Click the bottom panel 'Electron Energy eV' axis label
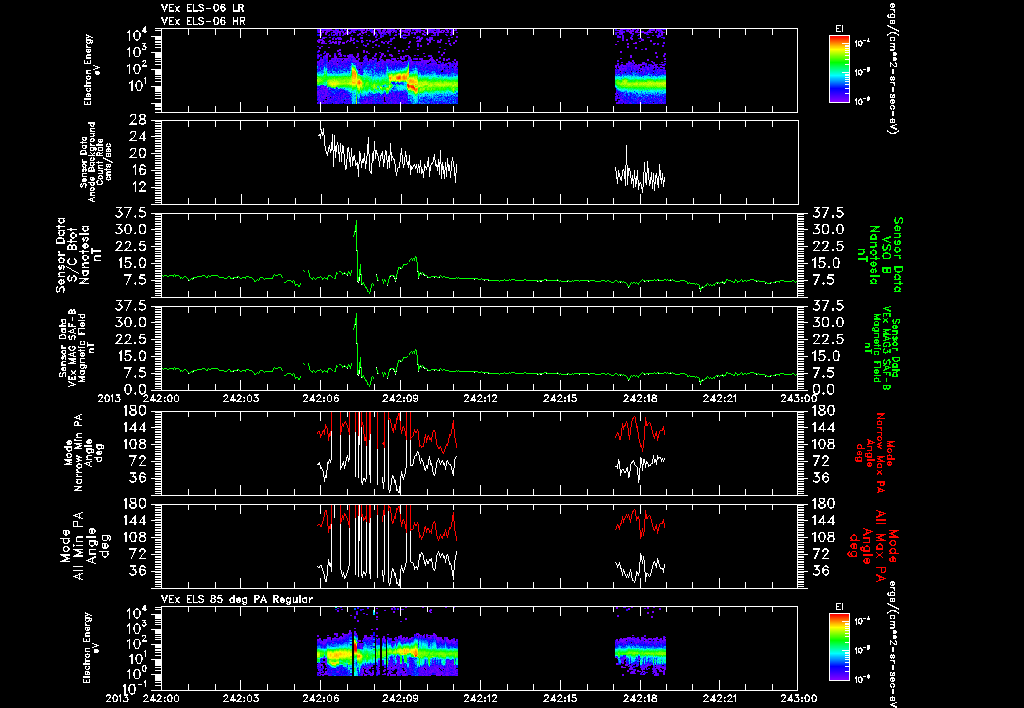The height and width of the screenshot is (708, 1024). [93, 648]
